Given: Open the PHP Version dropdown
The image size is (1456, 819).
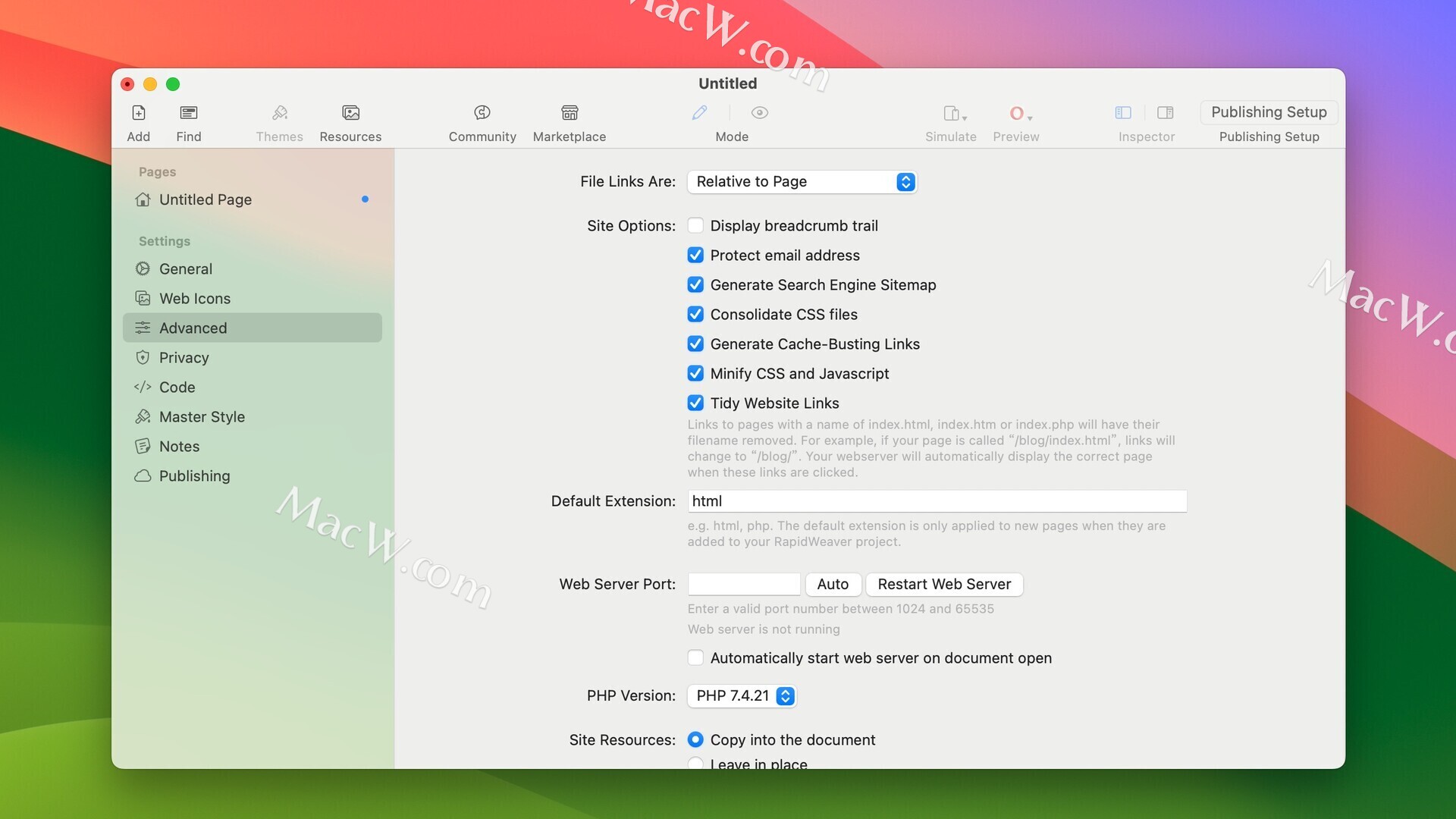Looking at the screenshot, I should [x=742, y=696].
